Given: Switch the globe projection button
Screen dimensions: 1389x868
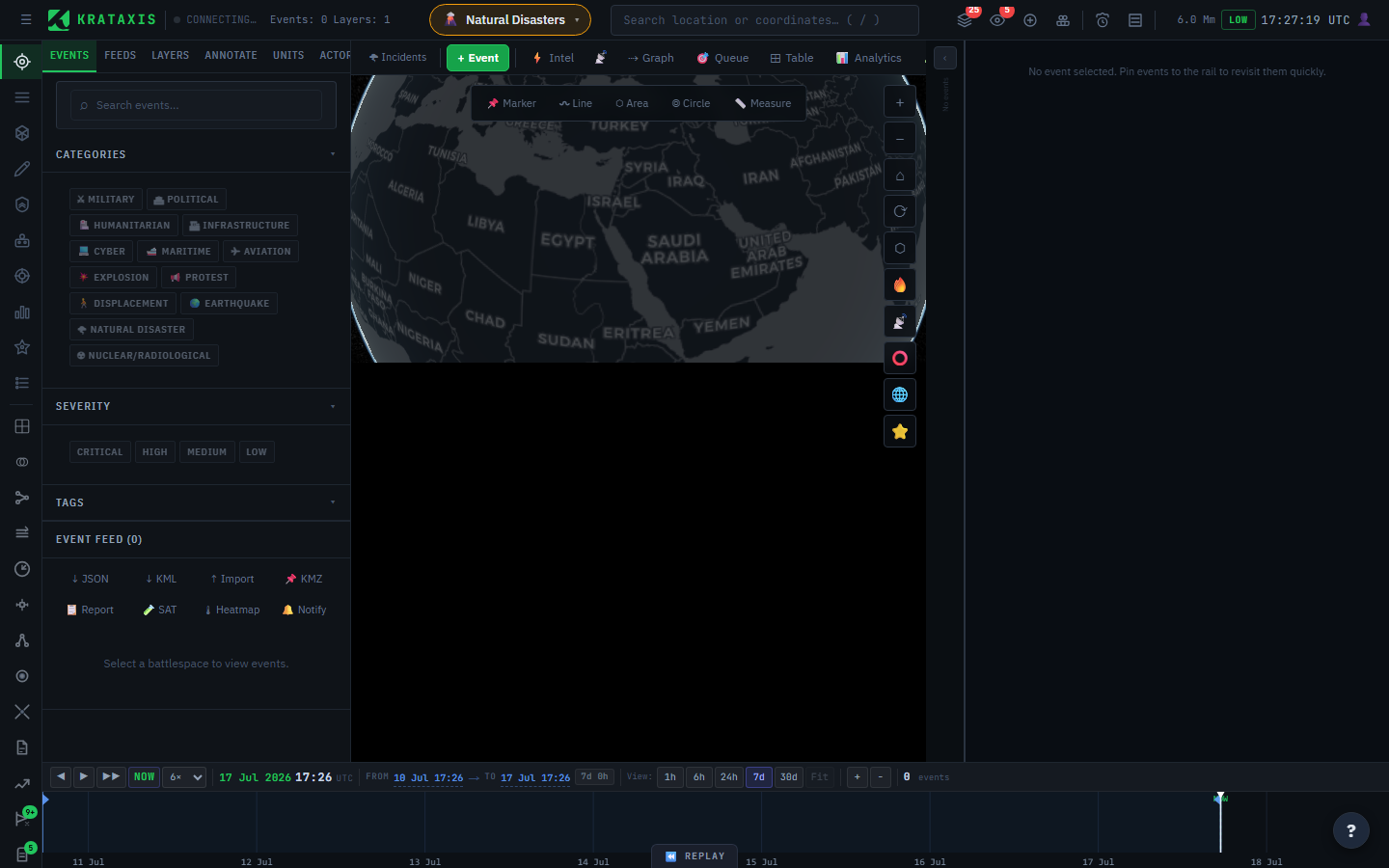Looking at the screenshot, I should 900,394.
